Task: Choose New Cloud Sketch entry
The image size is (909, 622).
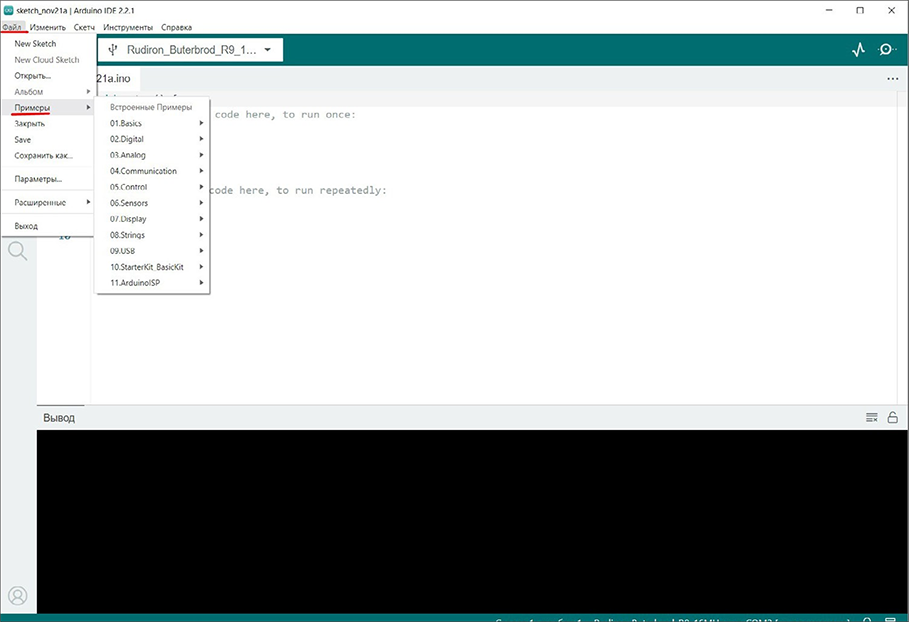Action: coord(48,60)
